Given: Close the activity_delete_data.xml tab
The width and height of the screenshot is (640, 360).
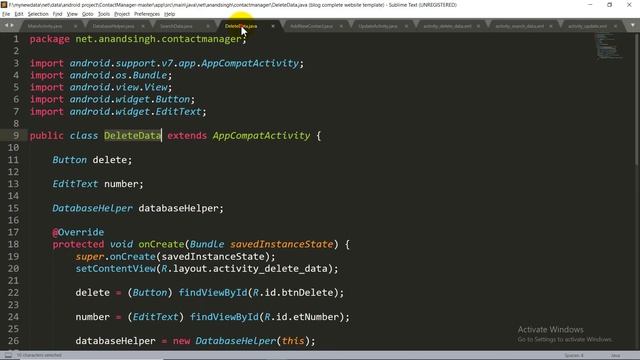Looking at the screenshot, I should coord(478,26).
